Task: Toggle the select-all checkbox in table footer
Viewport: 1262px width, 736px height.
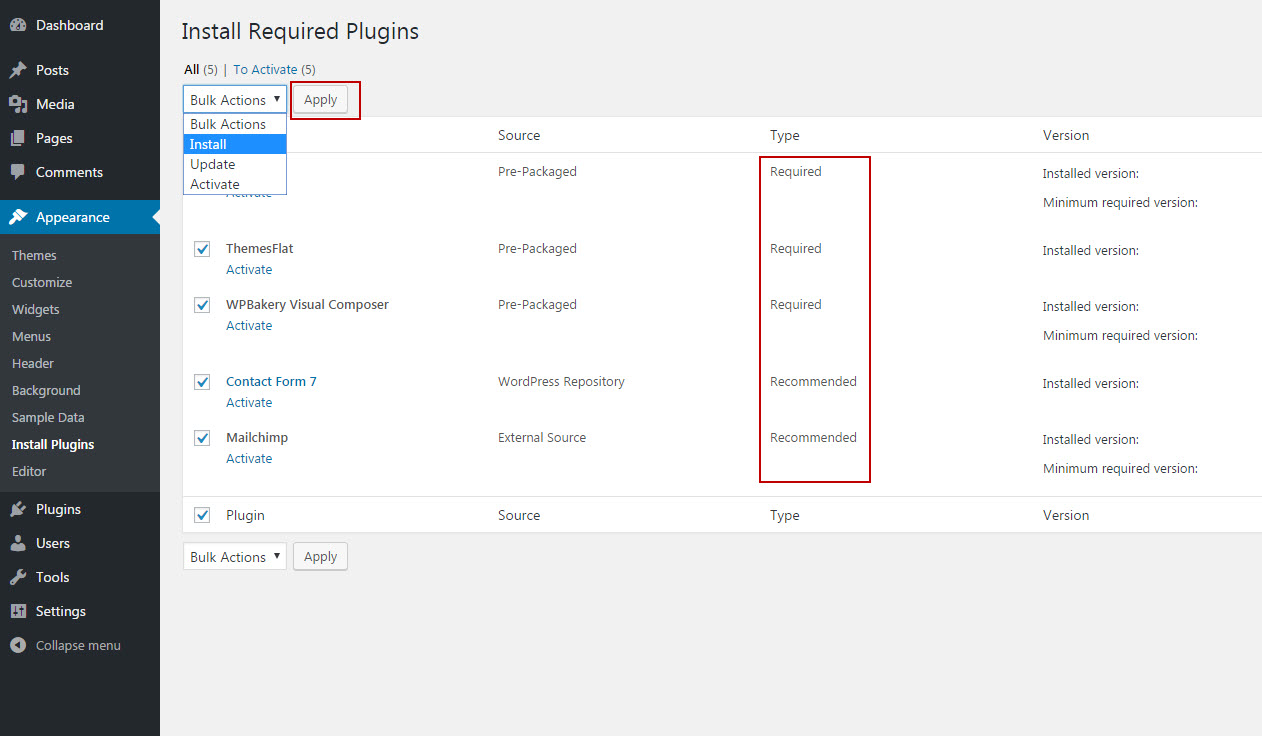Action: [x=202, y=515]
